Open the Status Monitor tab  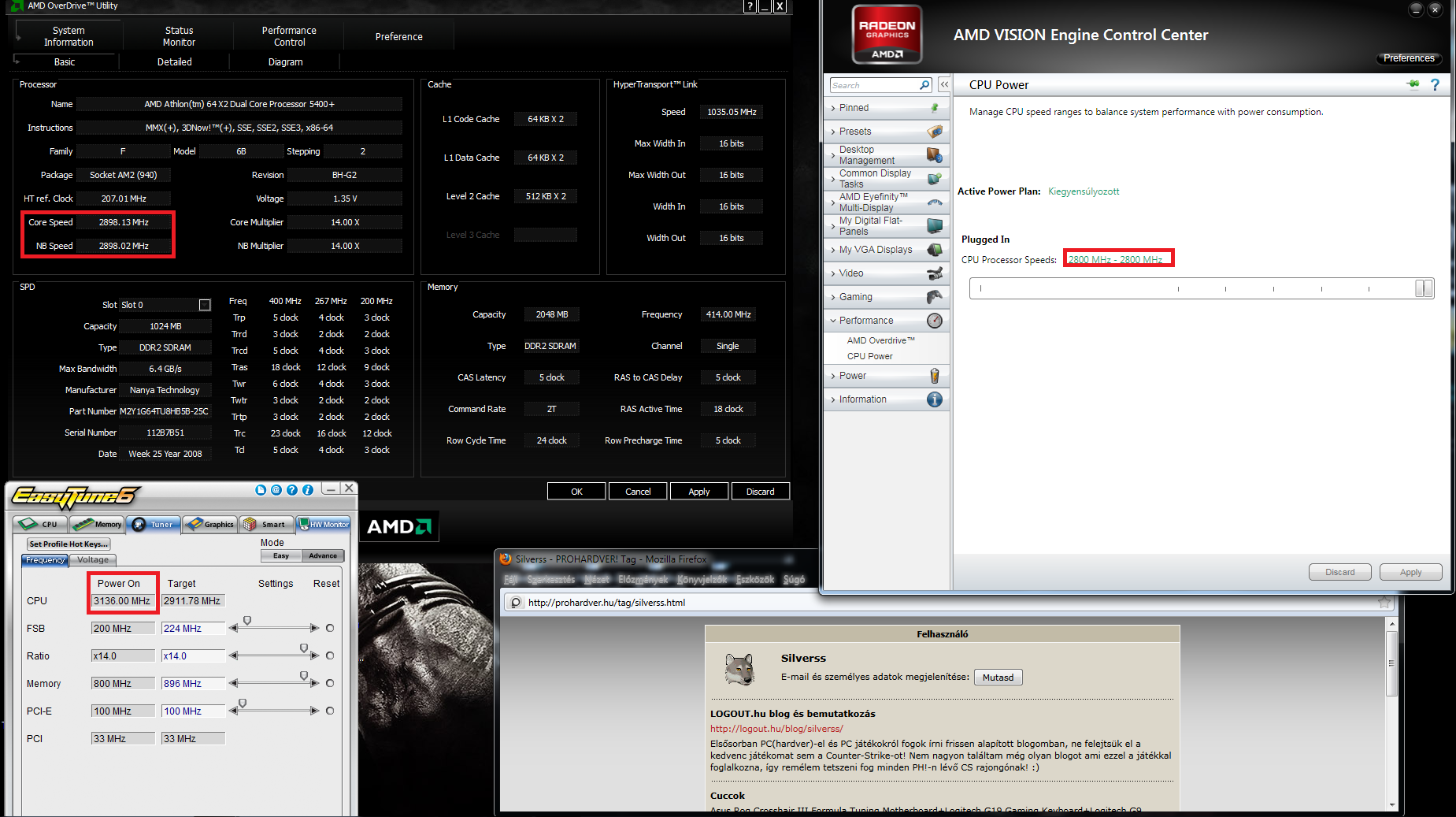[x=179, y=36]
